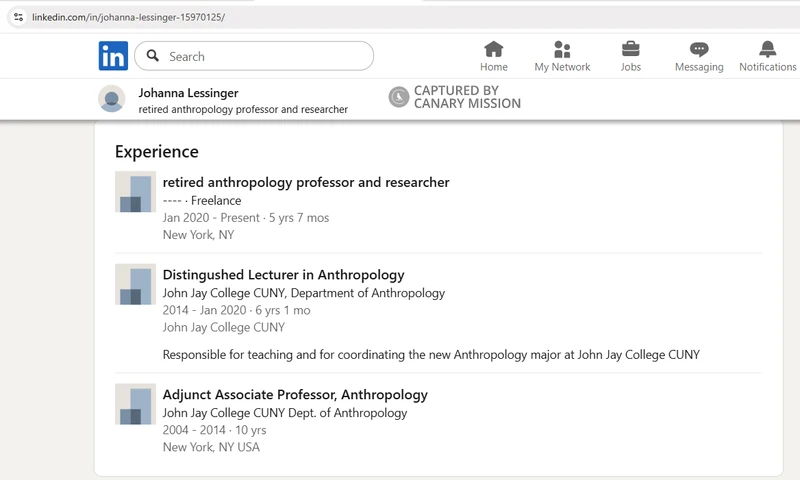800x480 pixels.
Task: Open 'Distingushed Lecturer in Anthropology' title
Action: point(284,274)
